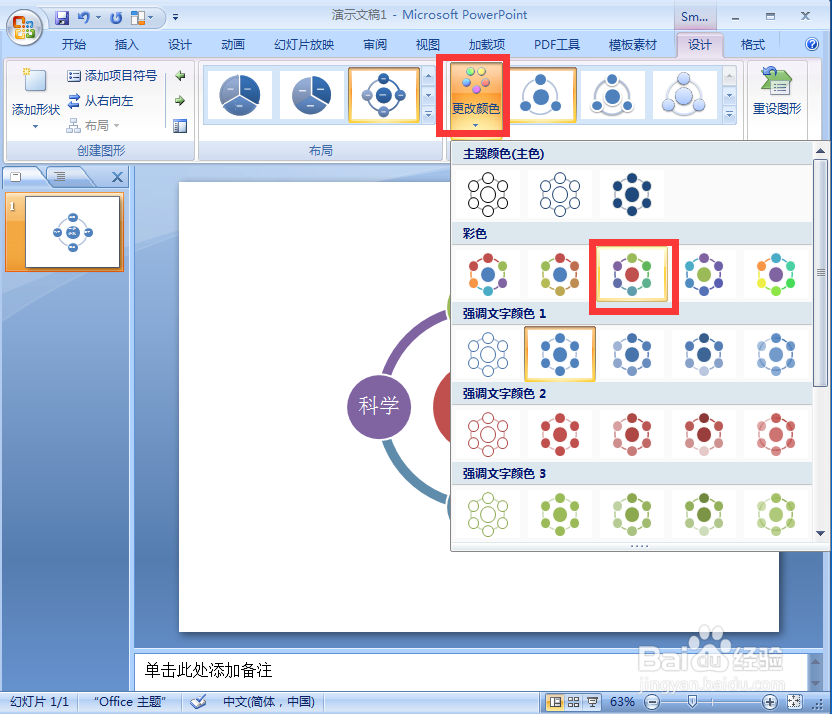The image size is (832, 714).
Task: Click the color gallery scrollbar down arrow
Action: [x=820, y=534]
